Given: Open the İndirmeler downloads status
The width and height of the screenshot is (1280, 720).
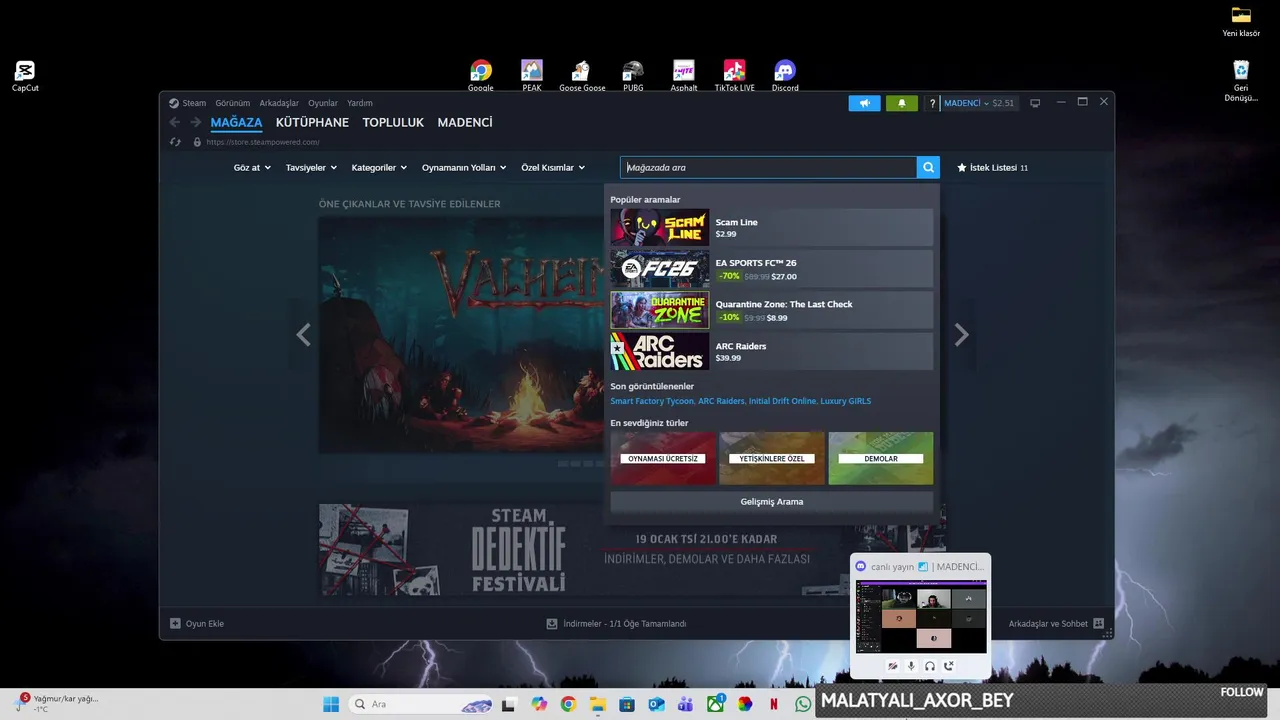Looking at the screenshot, I should (616, 623).
